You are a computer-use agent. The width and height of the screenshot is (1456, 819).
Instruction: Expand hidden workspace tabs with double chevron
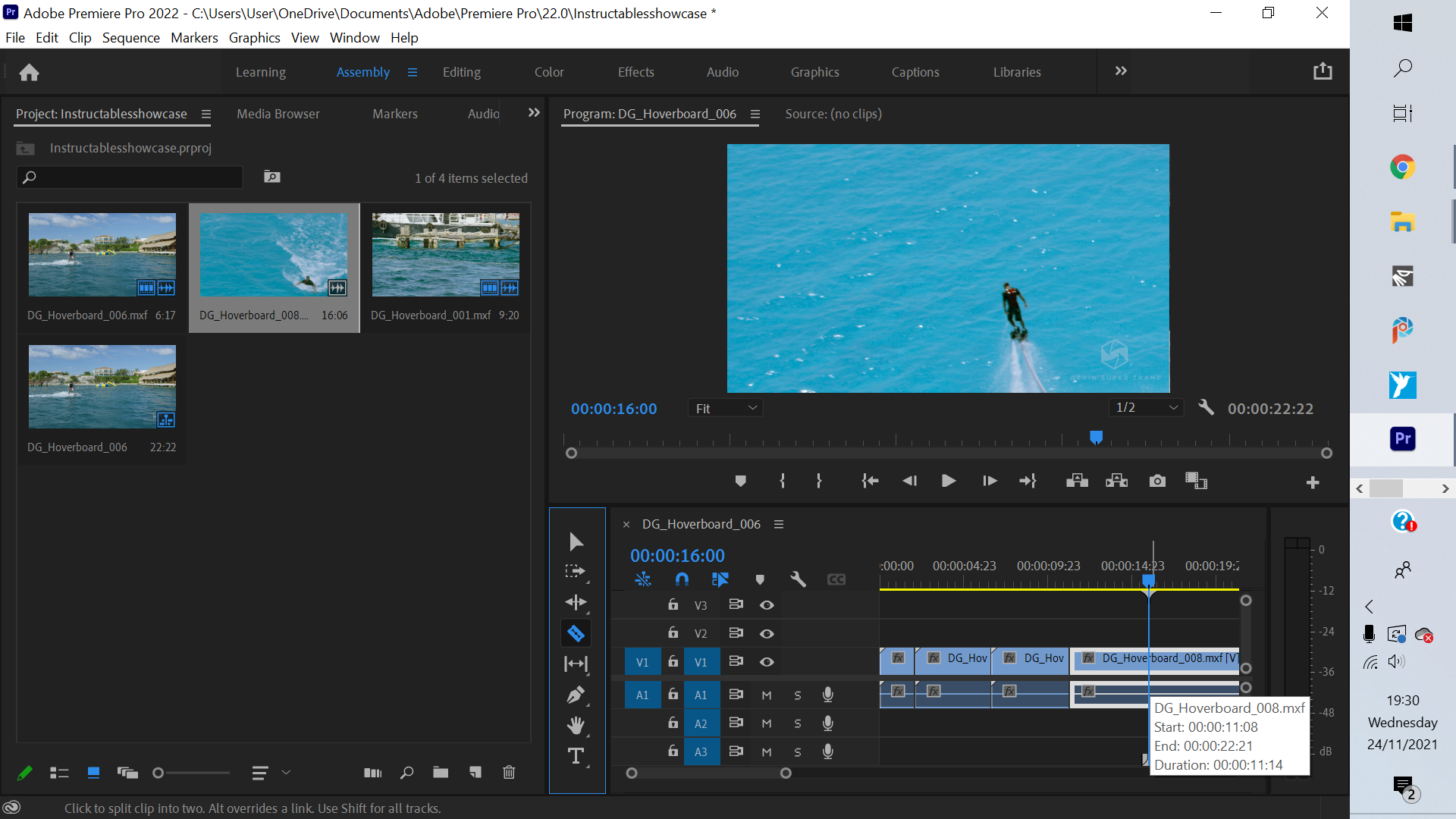click(x=1121, y=71)
